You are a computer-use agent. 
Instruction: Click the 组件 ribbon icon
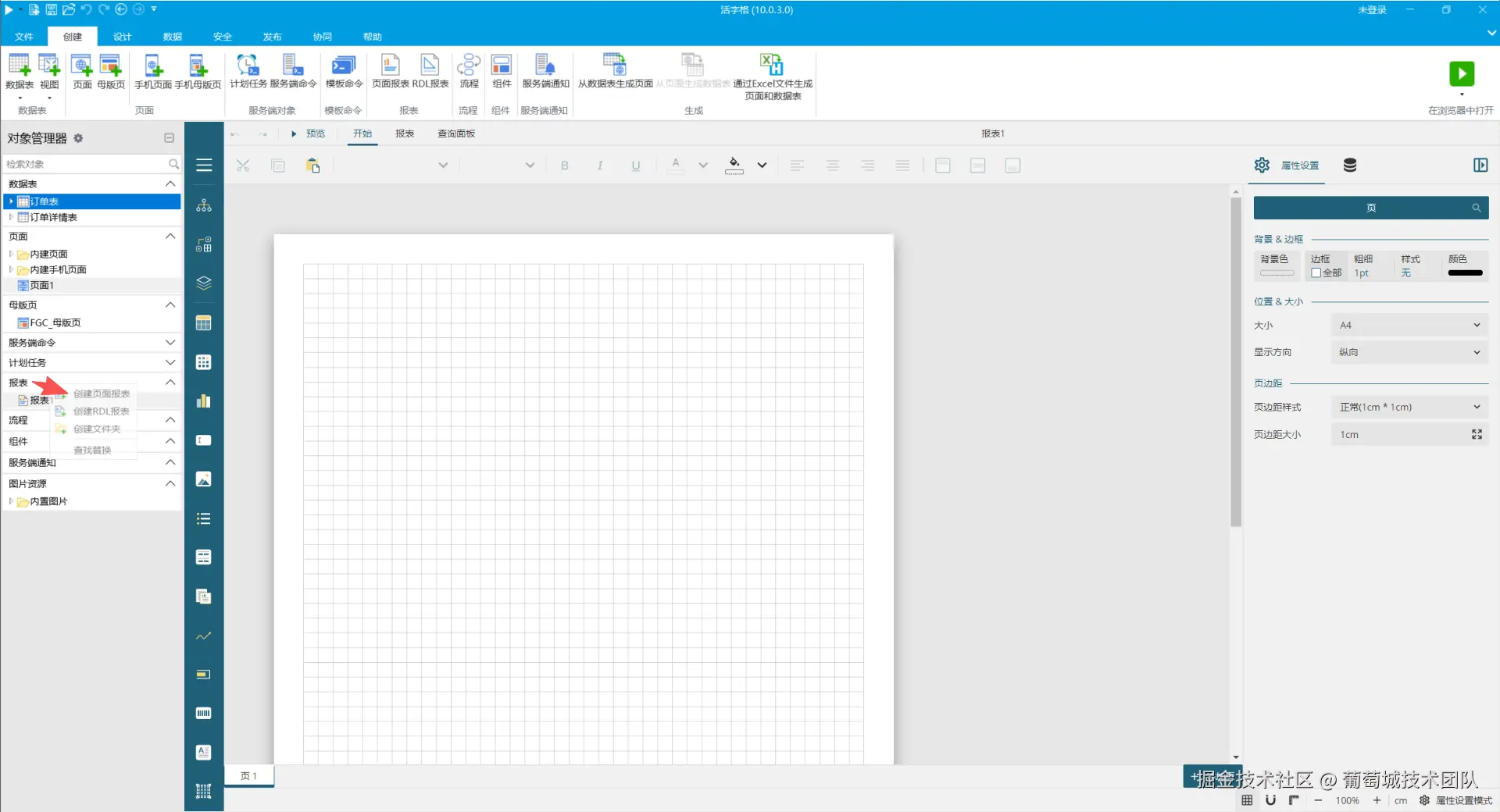tap(502, 71)
